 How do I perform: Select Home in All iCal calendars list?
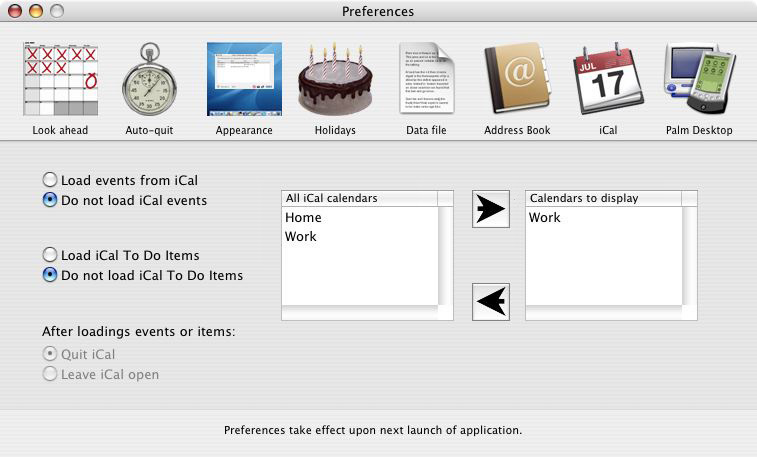point(303,217)
